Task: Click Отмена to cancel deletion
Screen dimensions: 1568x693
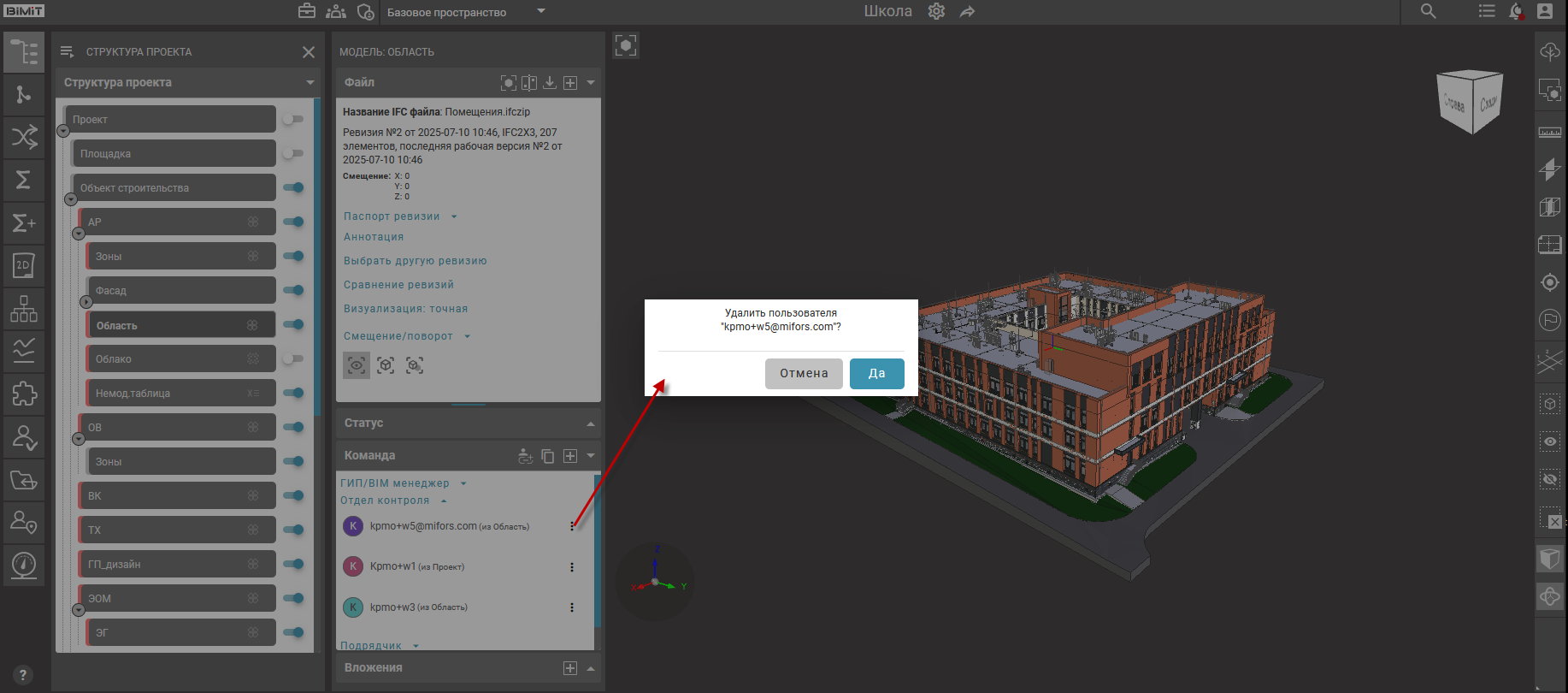Action: (x=803, y=374)
